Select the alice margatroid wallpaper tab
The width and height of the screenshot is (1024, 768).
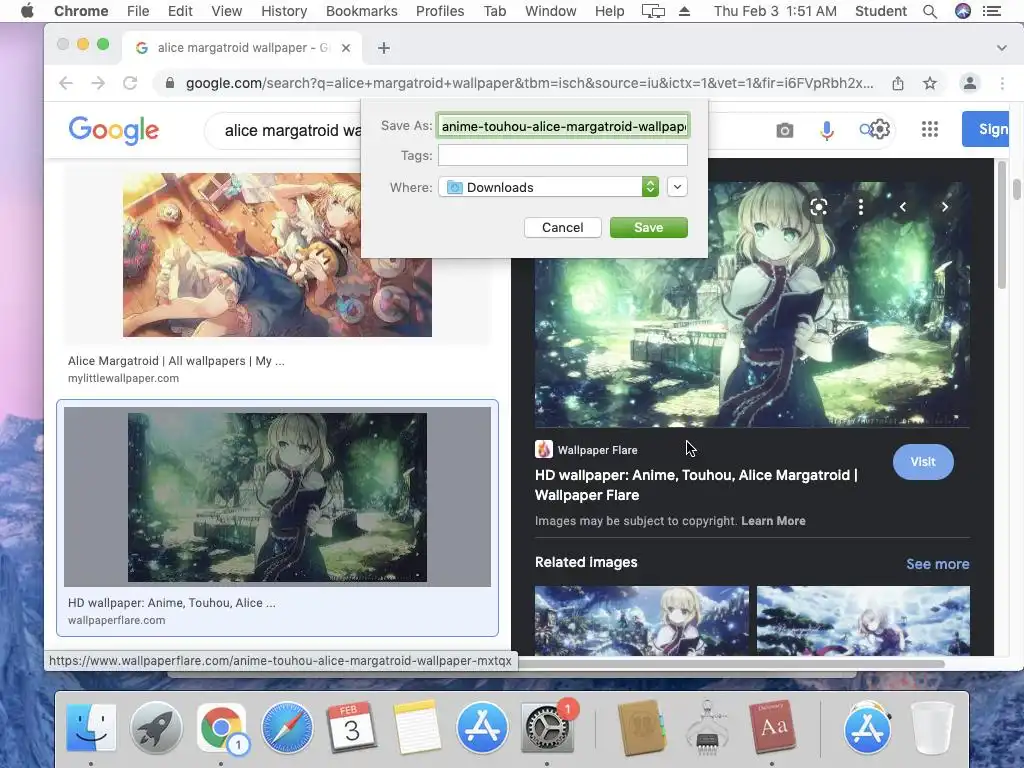(x=242, y=48)
